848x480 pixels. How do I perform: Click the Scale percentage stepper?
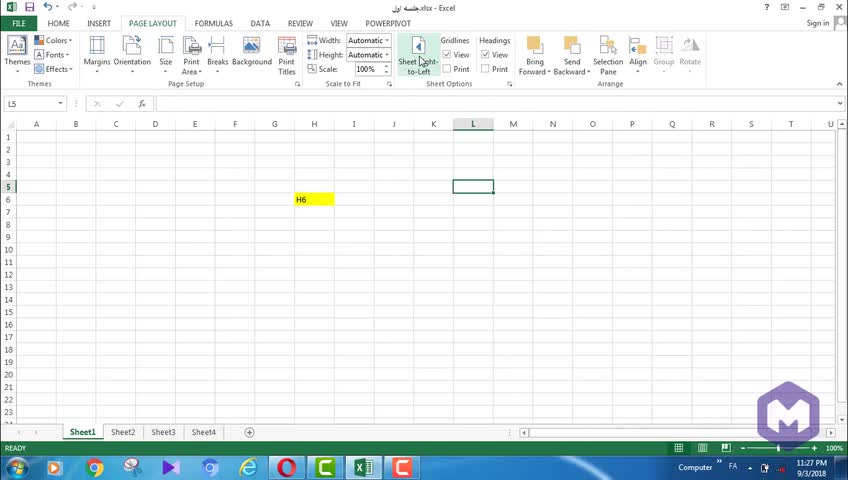click(386, 69)
